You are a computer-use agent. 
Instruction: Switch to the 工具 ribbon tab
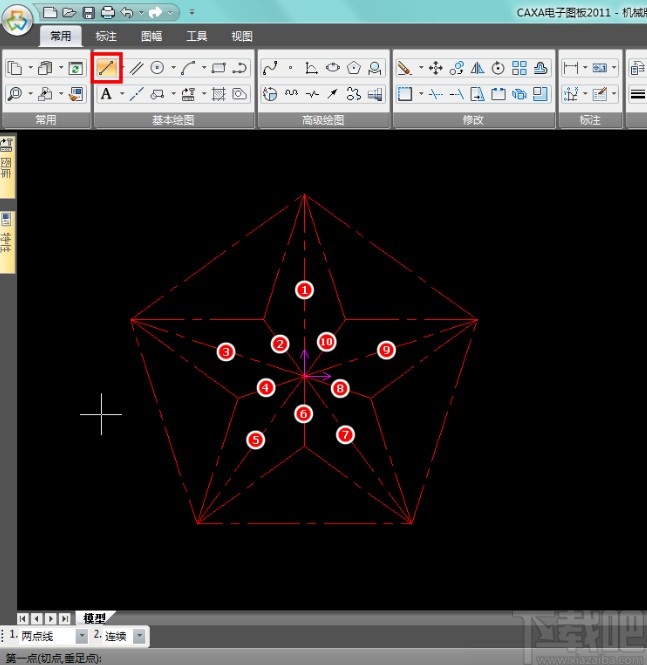(x=197, y=36)
